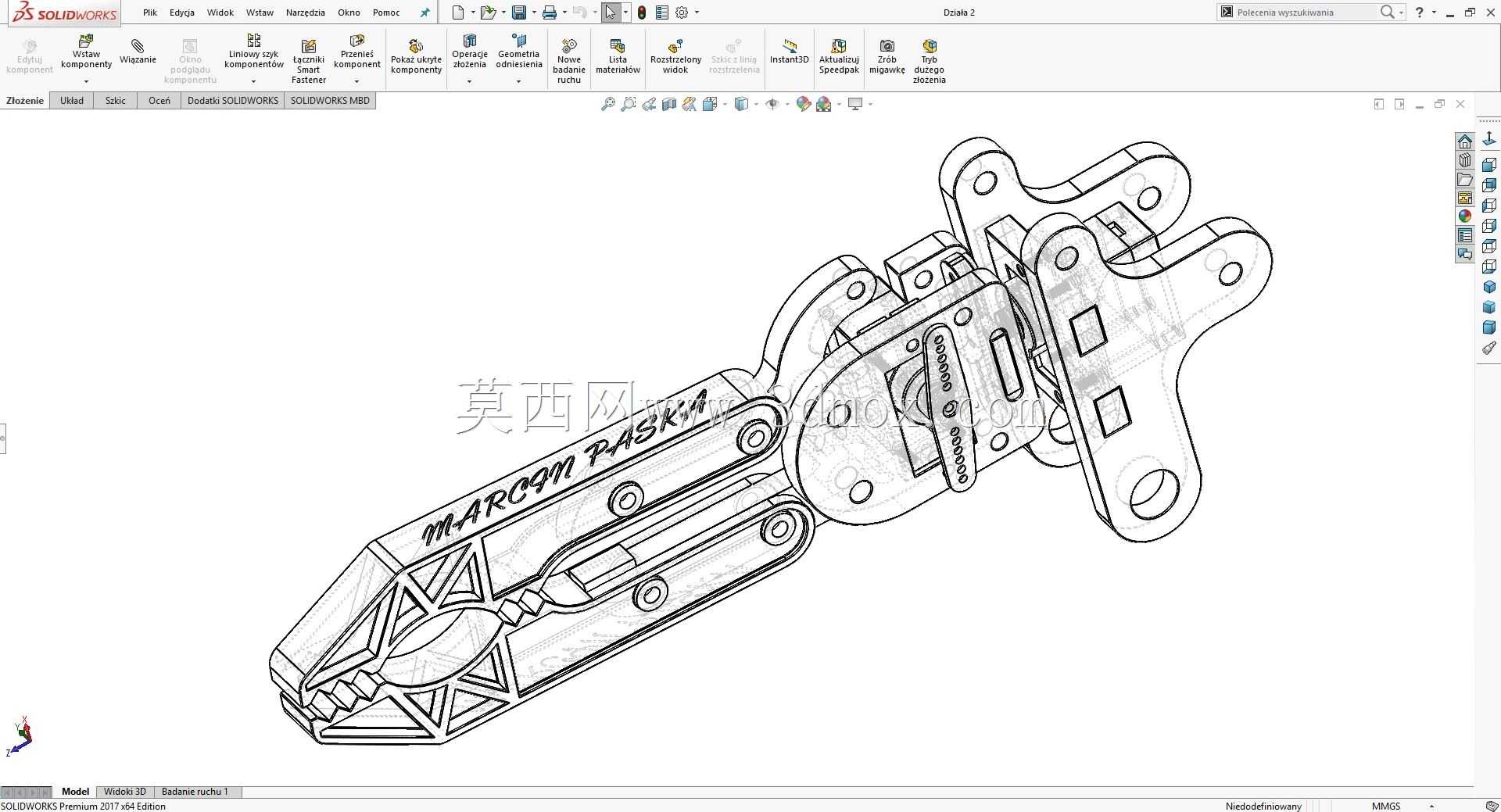The height and width of the screenshot is (812, 1501).
Task: Expand Przenieś komponent dropdown arrow
Action: click(357, 81)
